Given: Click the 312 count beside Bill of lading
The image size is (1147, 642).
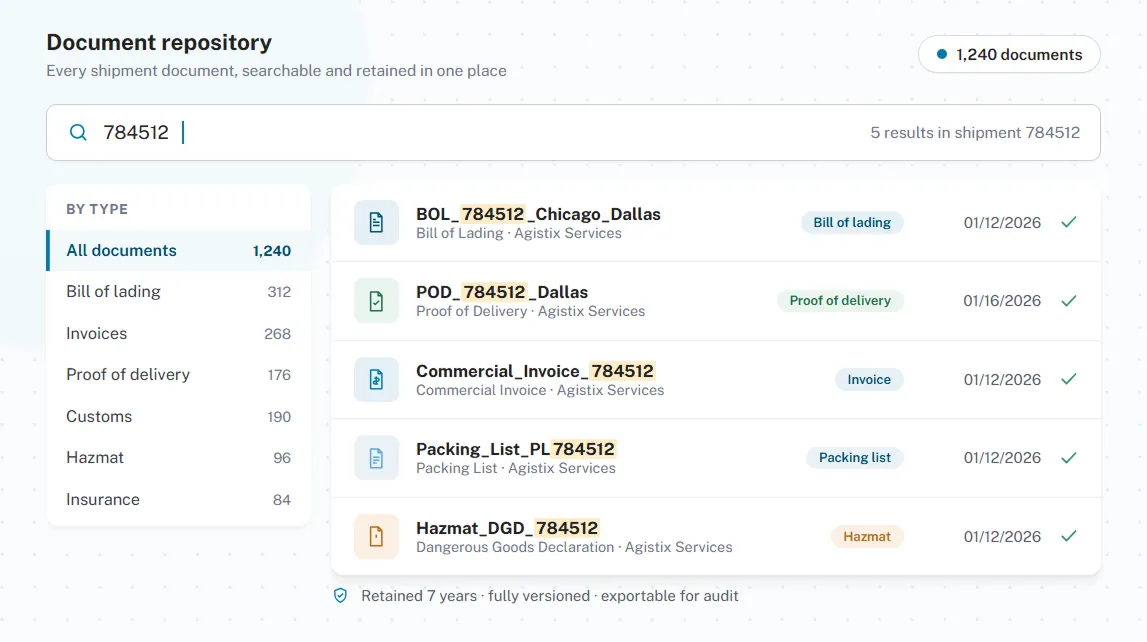Looking at the screenshot, I should (x=279, y=292).
